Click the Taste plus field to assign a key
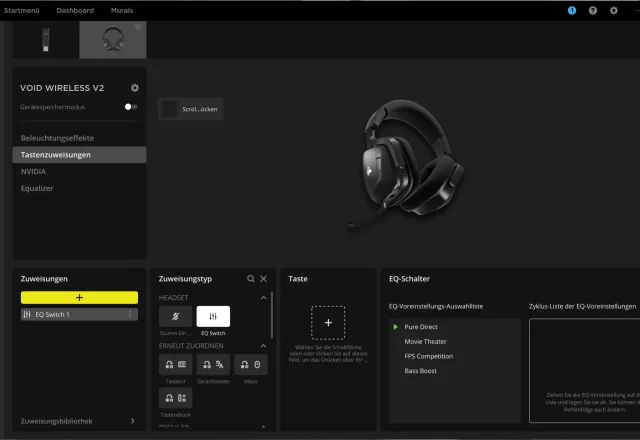 (x=328, y=323)
